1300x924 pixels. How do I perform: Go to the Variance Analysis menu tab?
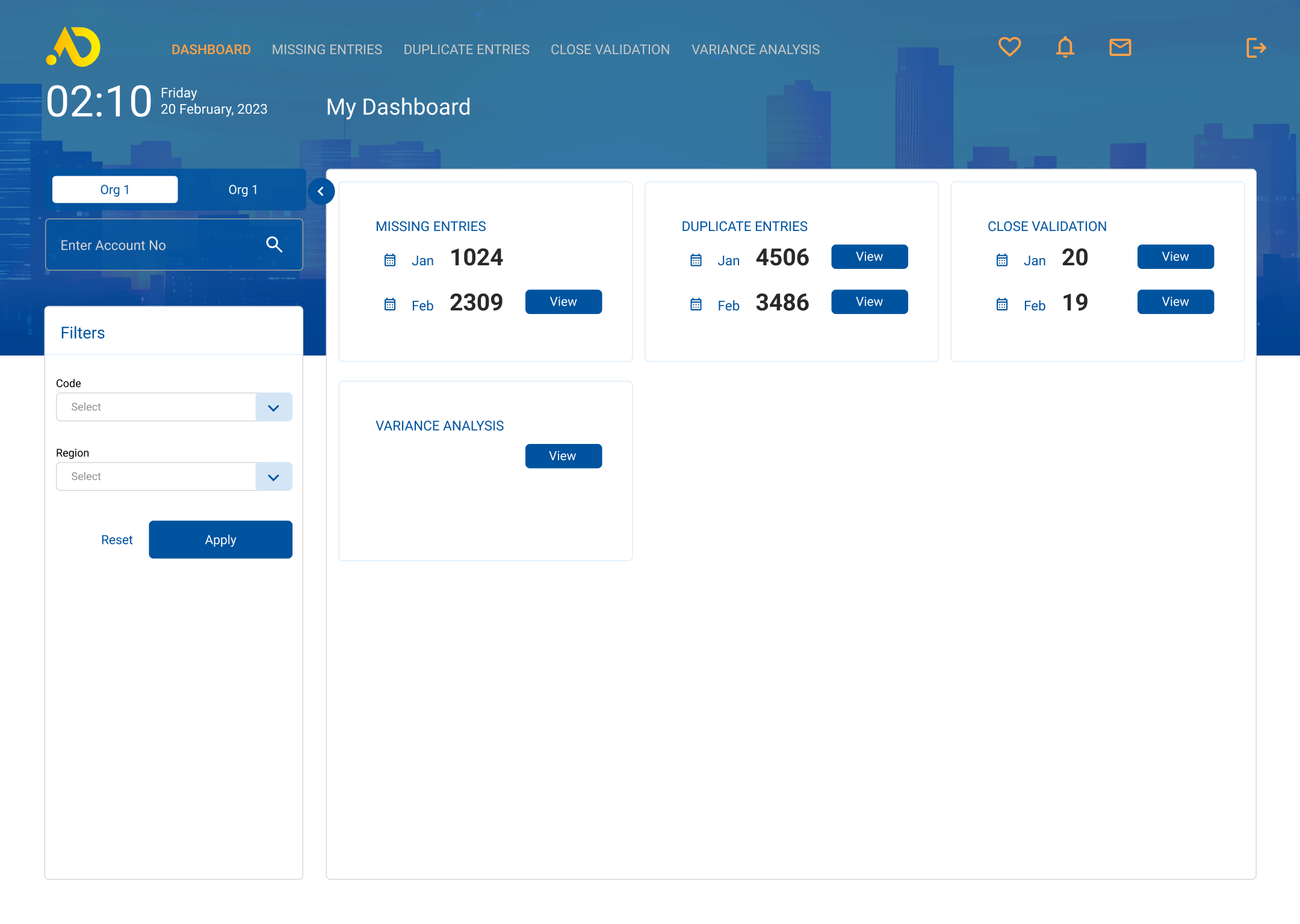pyautogui.click(x=755, y=49)
